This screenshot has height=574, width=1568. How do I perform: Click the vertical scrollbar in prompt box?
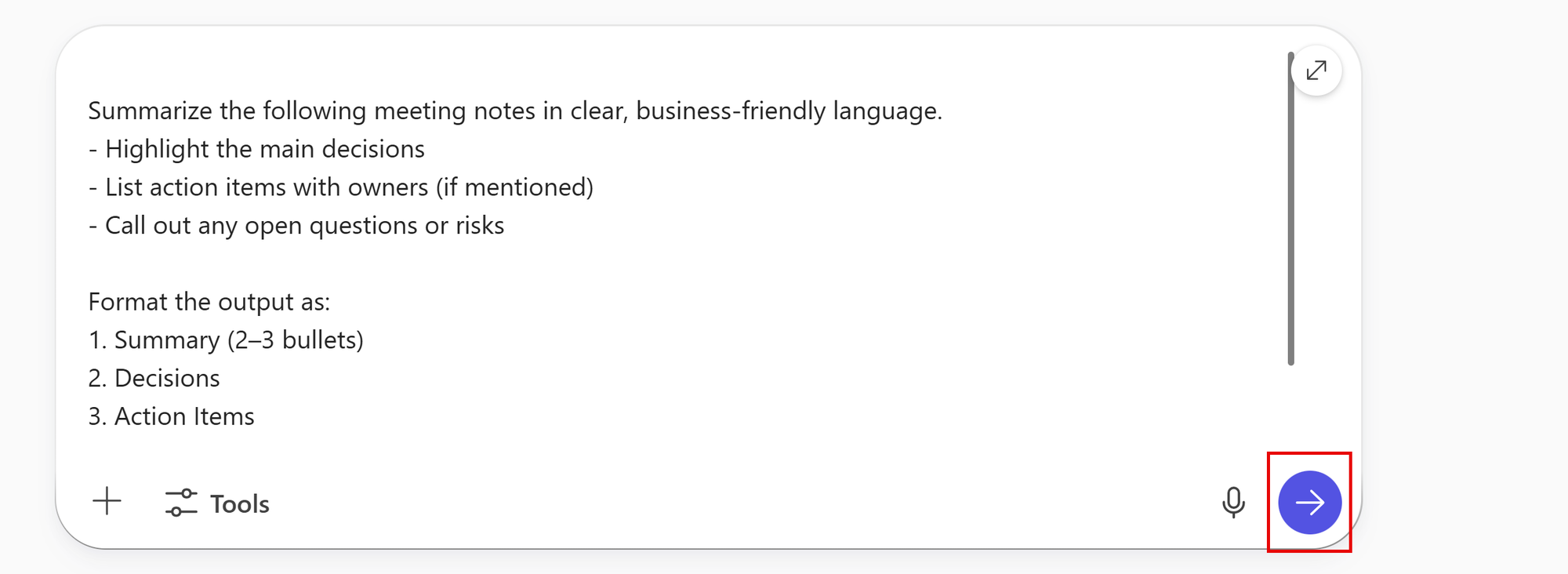click(x=1290, y=209)
